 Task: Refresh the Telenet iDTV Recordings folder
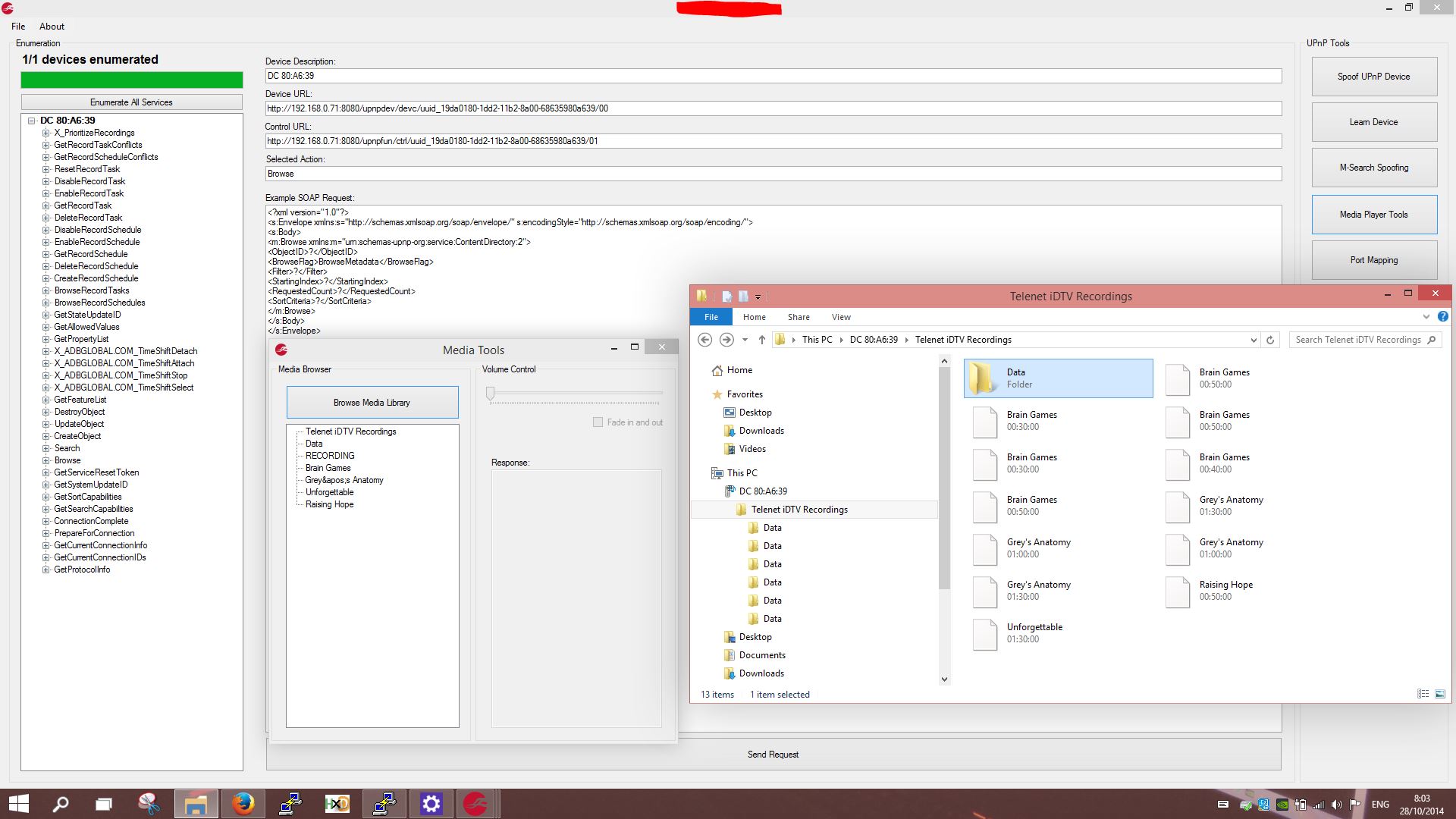[1270, 340]
